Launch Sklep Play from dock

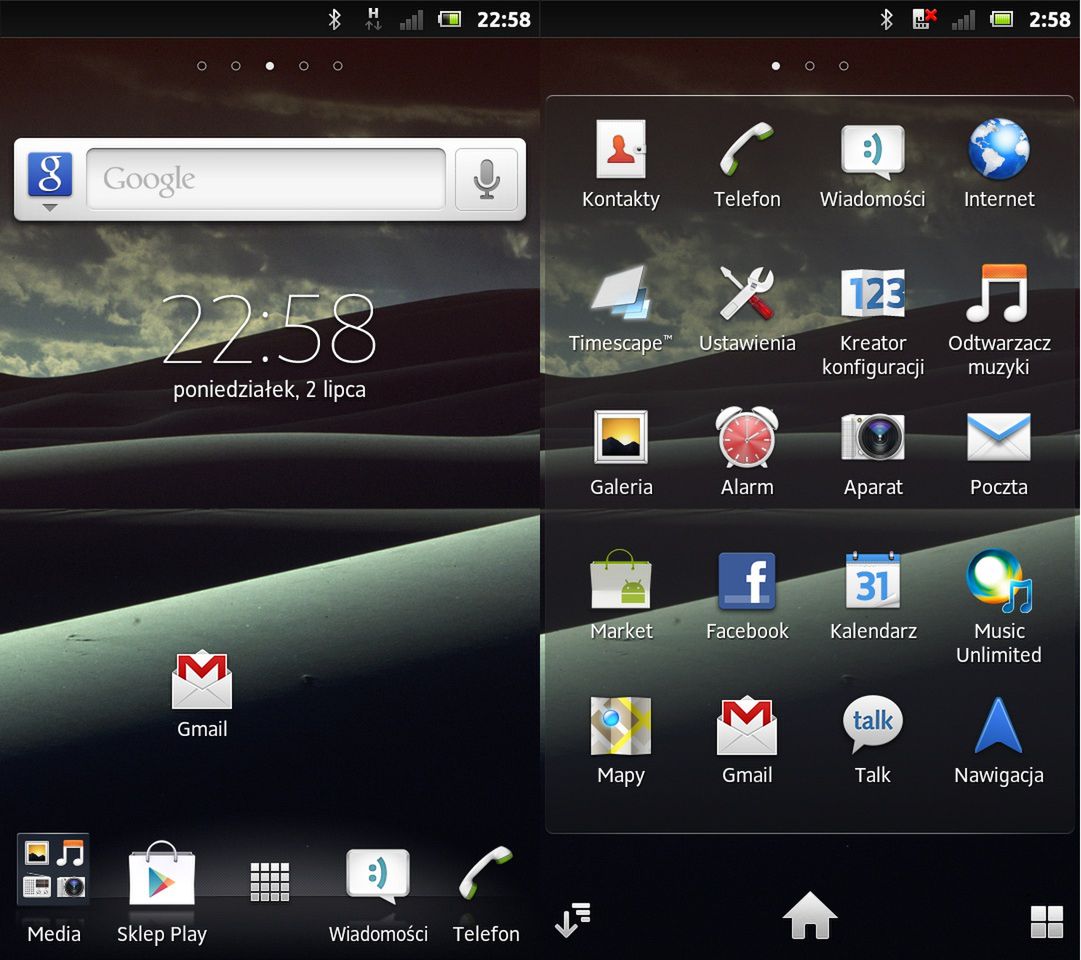pos(161,892)
